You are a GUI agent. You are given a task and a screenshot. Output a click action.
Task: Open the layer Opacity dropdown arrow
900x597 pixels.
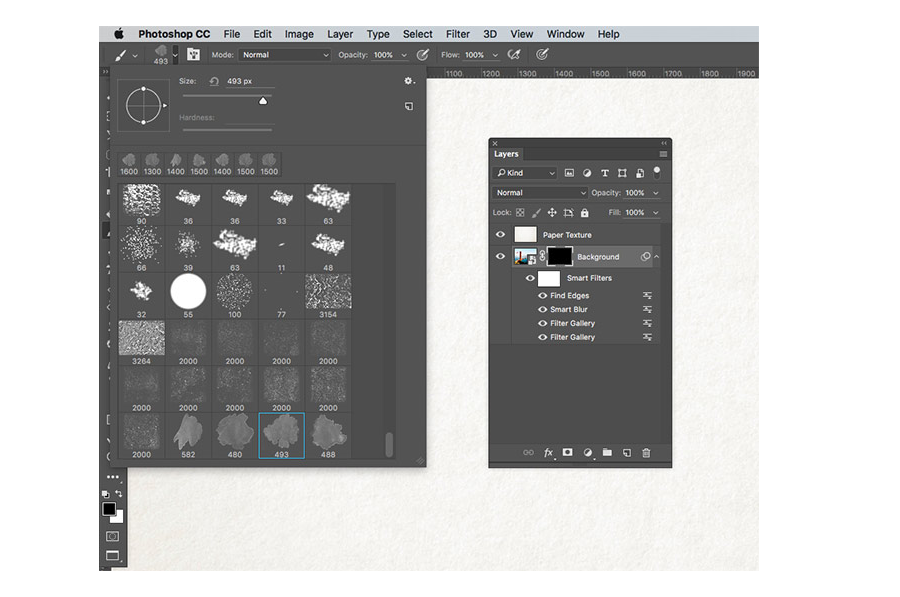[655, 193]
